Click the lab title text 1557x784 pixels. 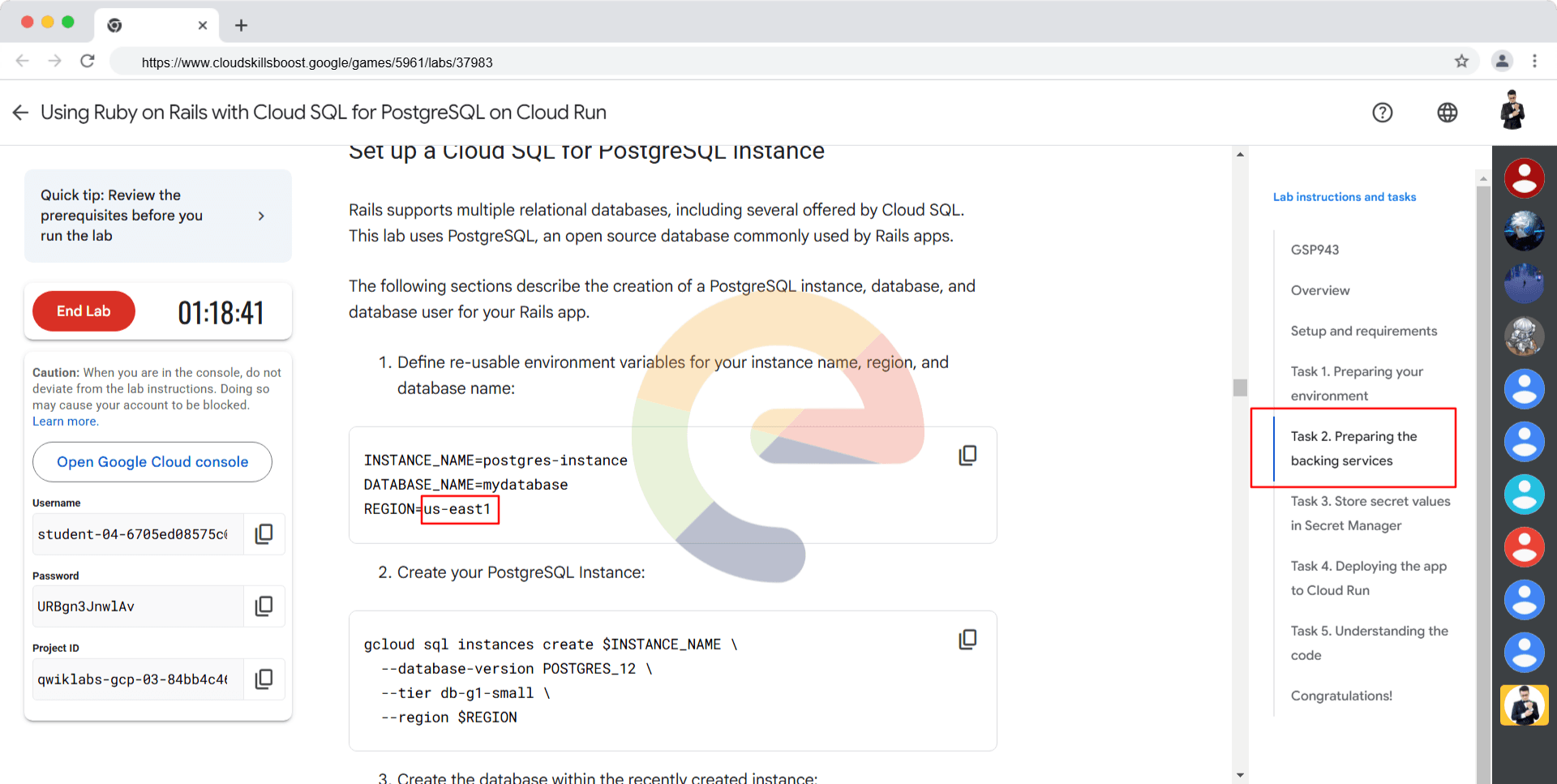[x=324, y=113]
